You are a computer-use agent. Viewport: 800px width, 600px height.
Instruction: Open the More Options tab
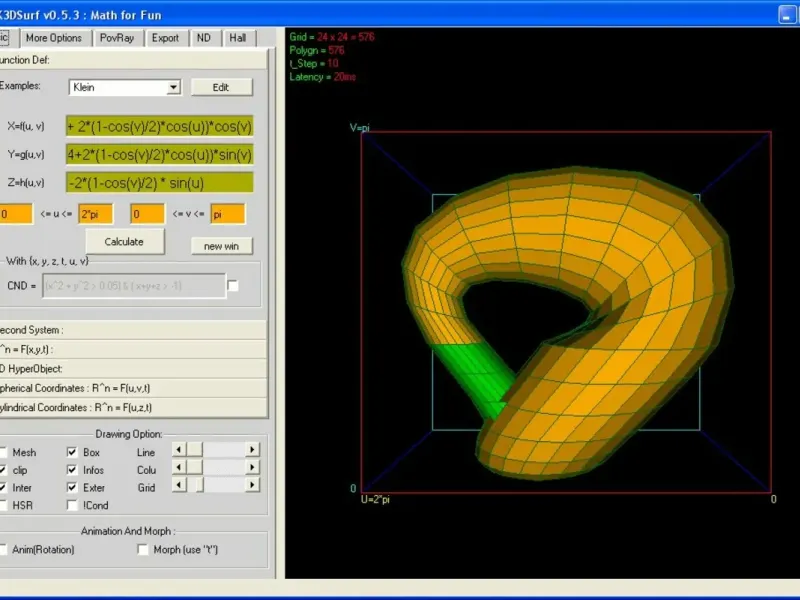point(54,38)
